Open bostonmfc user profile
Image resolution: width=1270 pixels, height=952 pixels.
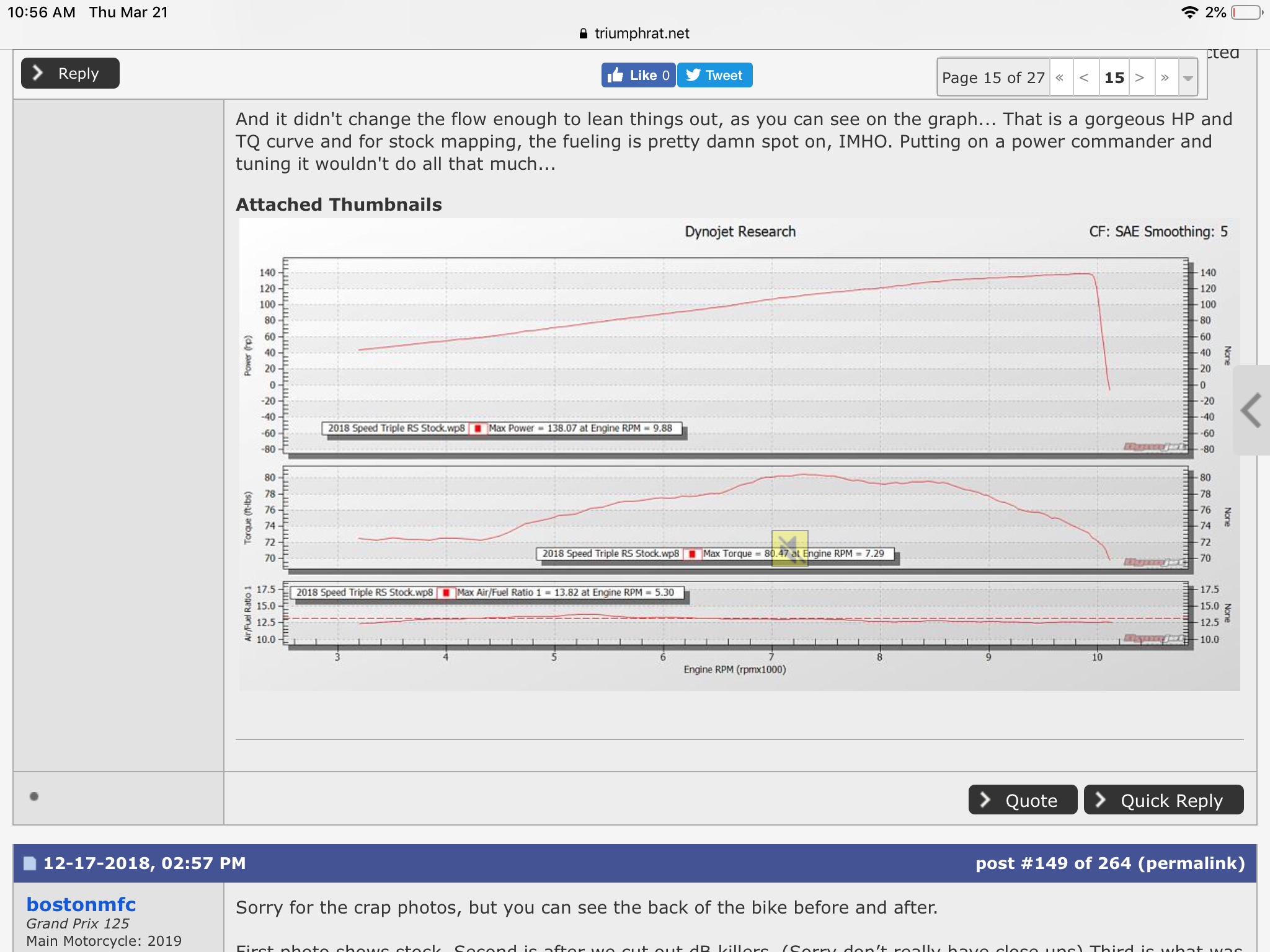click(x=81, y=904)
